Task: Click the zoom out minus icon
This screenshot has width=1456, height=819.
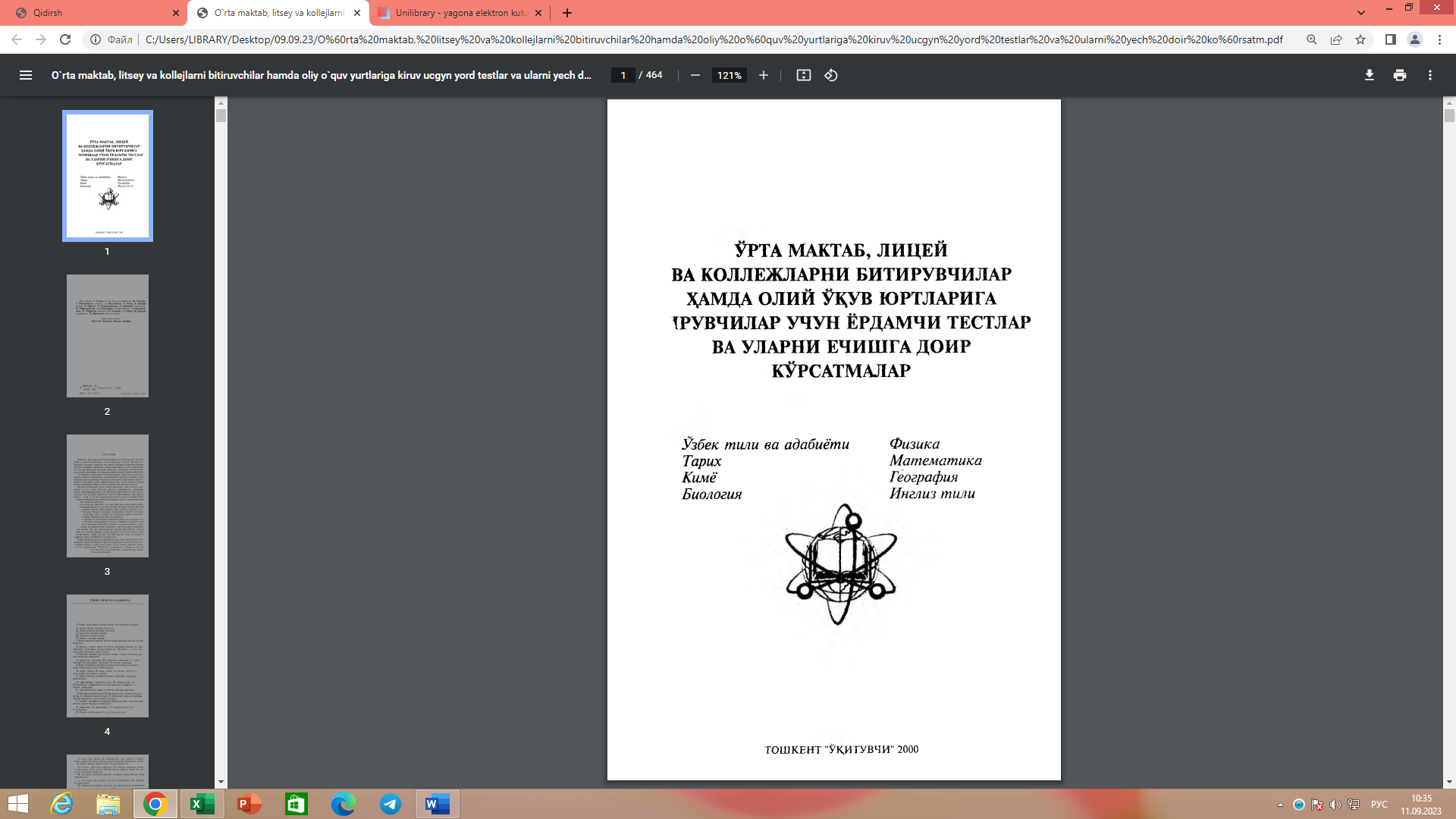Action: pos(695,75)
